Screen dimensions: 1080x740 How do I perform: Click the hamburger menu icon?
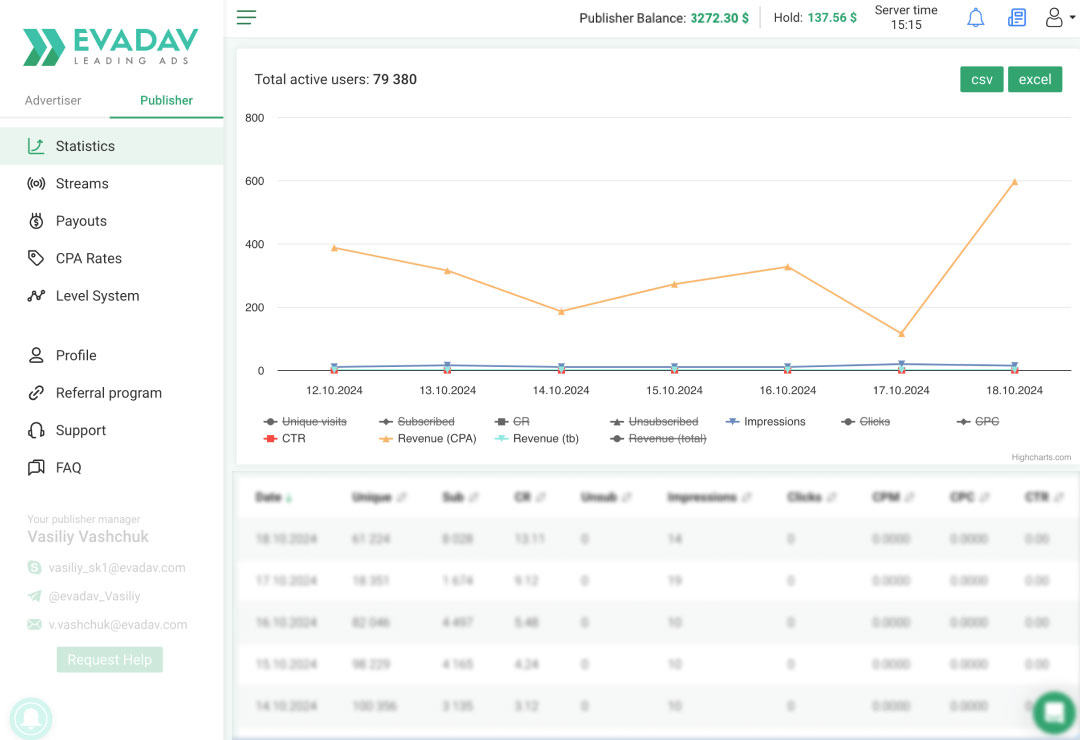246,17
